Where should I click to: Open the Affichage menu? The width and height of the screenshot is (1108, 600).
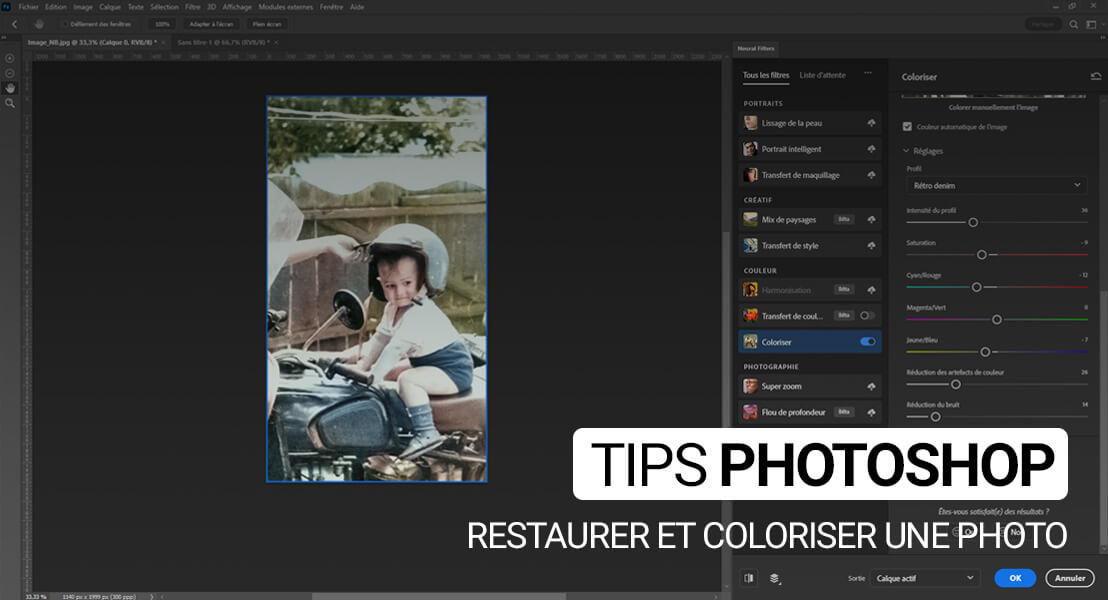[237, 7]
